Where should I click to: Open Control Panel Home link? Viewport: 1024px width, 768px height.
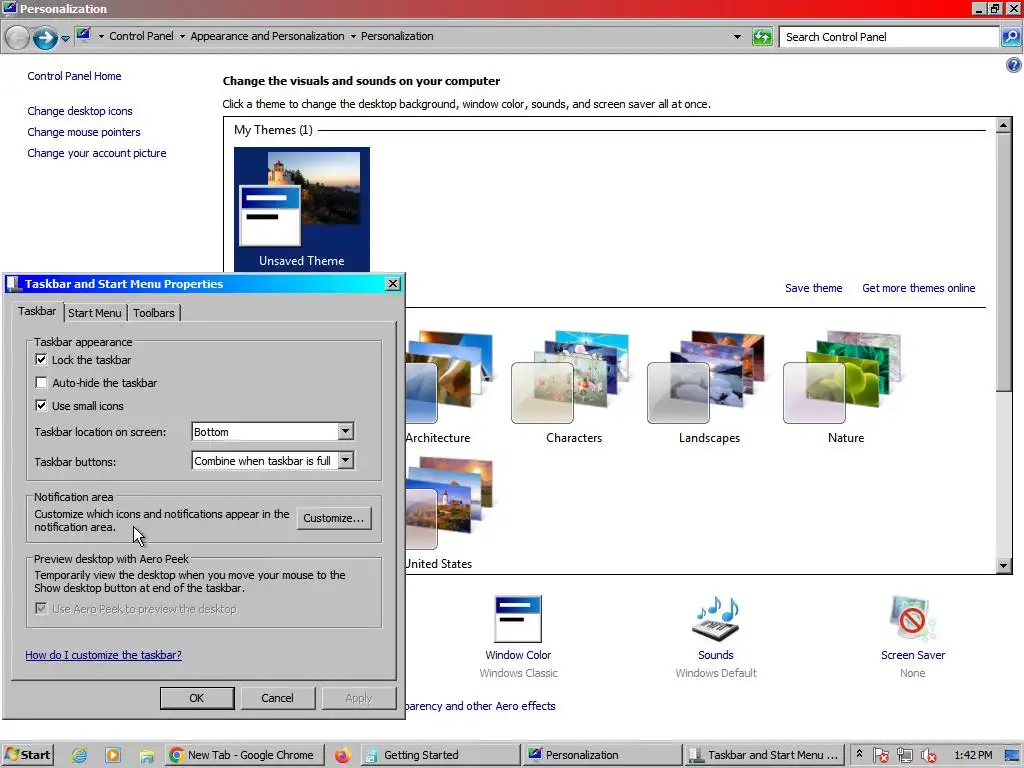pos(74,76)
